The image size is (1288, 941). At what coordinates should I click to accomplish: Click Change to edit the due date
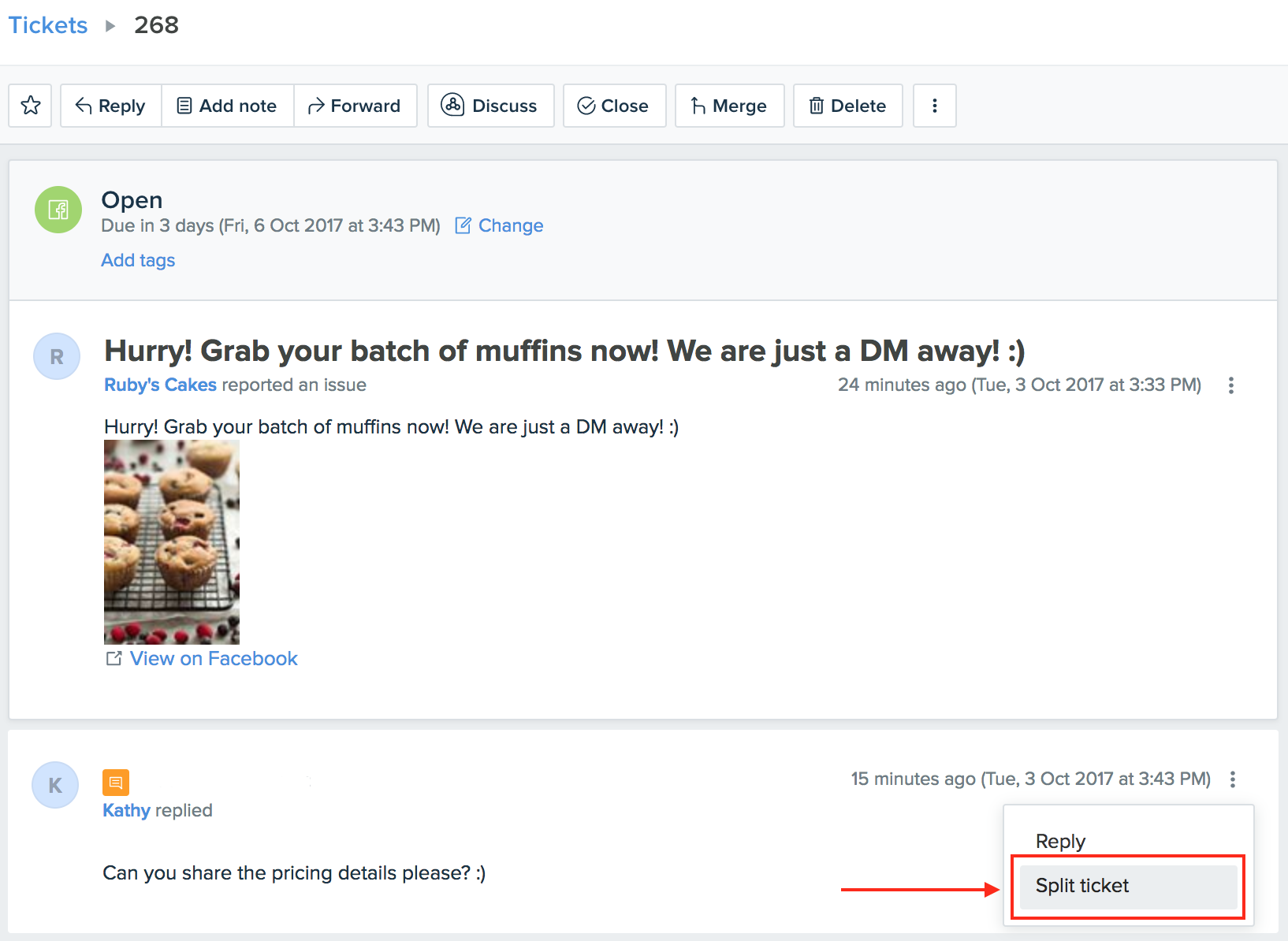click(511, 225)
